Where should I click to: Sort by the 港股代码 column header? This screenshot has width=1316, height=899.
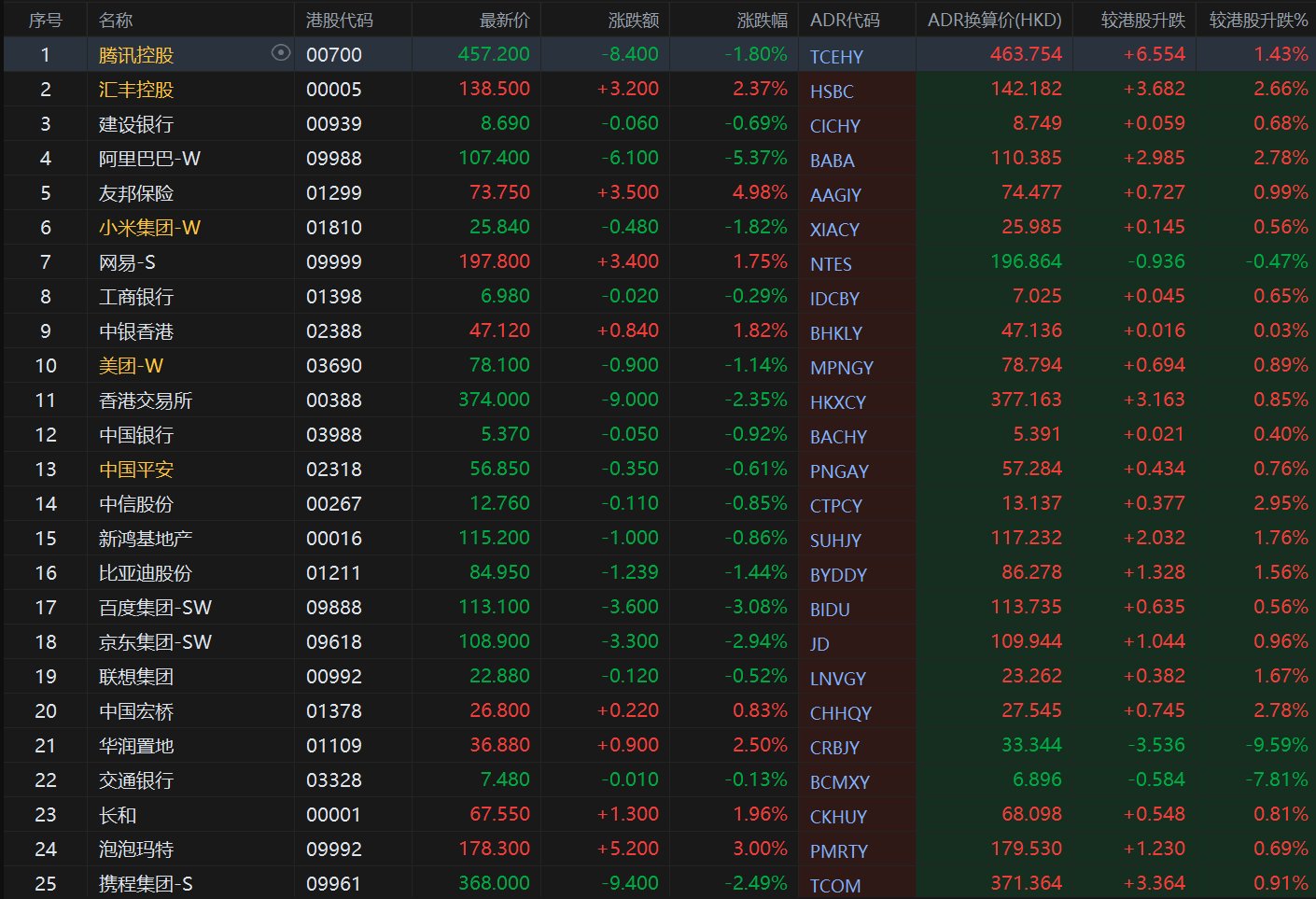click(340, 20)
